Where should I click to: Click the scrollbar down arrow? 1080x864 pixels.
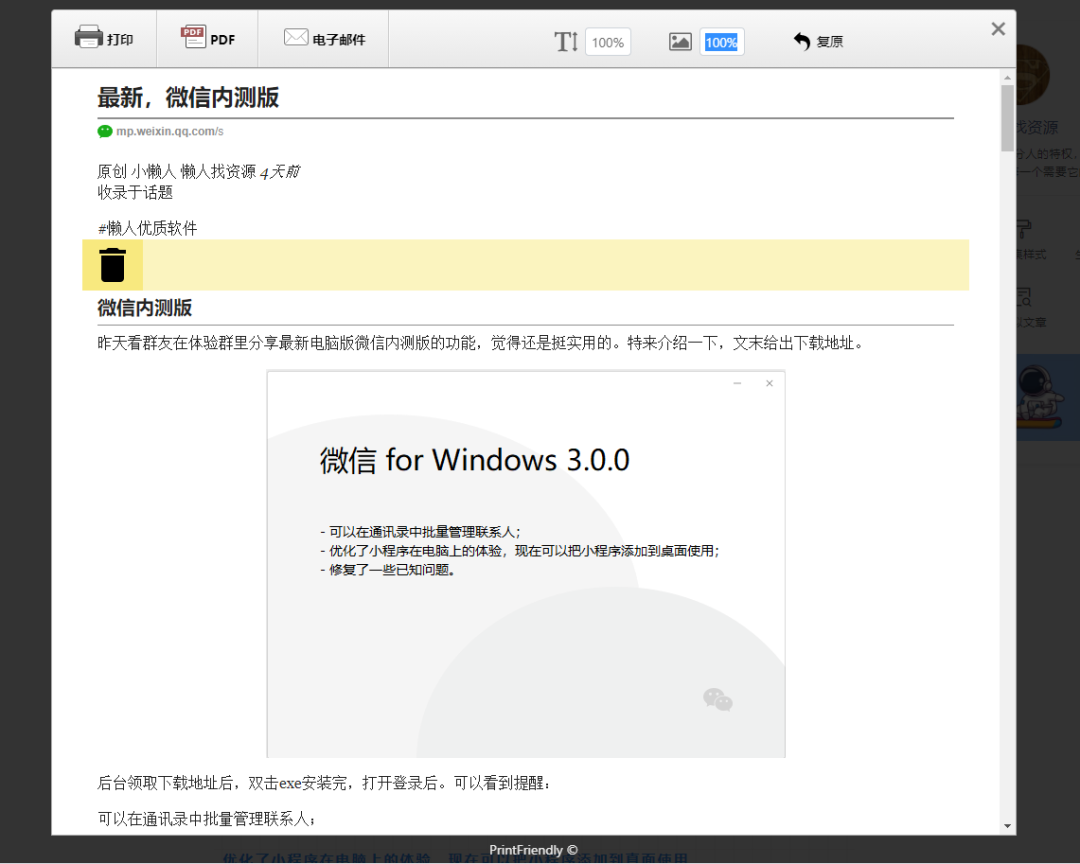(x=1007, y=826)
